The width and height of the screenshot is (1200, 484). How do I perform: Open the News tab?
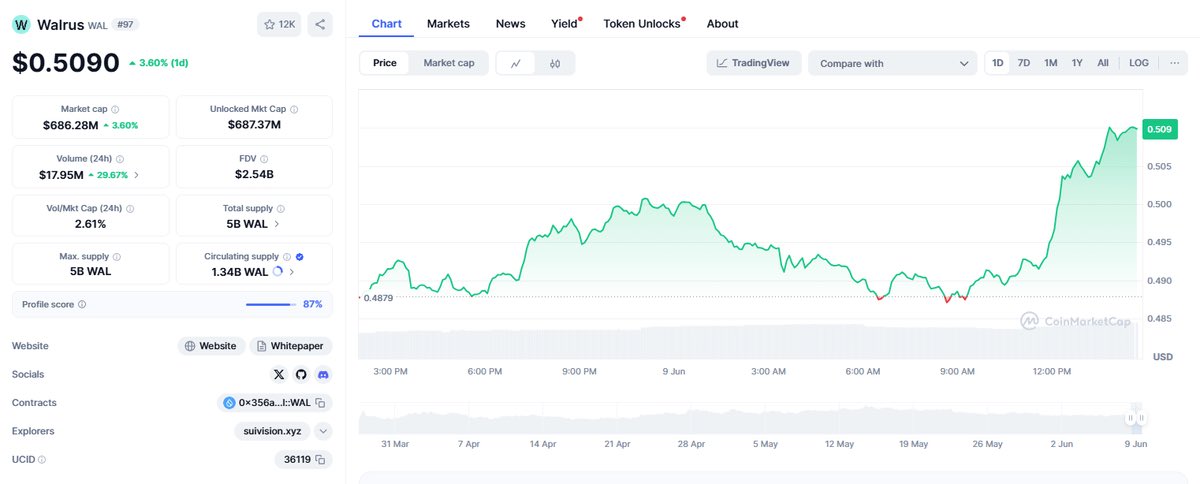tap(510, 23)
